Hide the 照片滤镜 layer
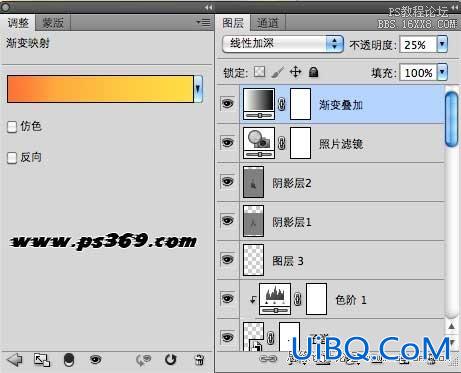Screen dimensions: 461x373 [228, 143]
